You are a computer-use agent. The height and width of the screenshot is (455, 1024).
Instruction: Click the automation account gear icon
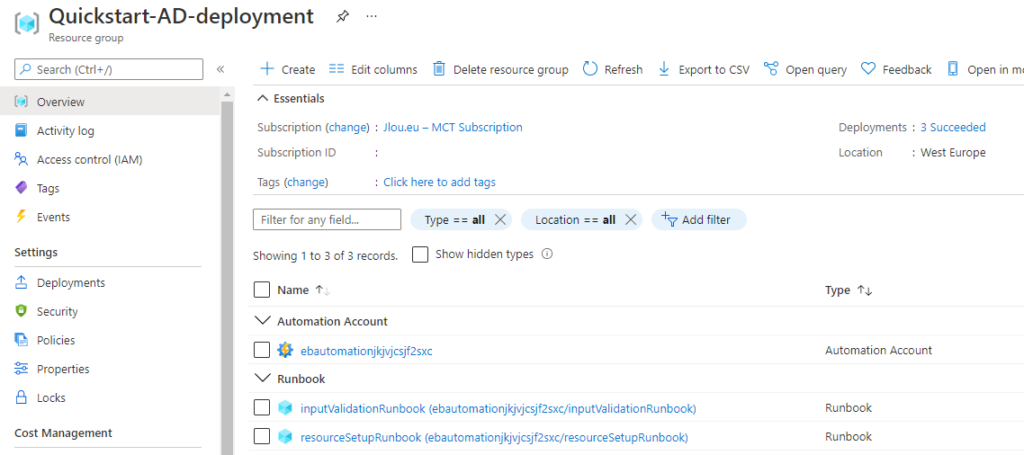pyautogui.click(x=285, y=351)
